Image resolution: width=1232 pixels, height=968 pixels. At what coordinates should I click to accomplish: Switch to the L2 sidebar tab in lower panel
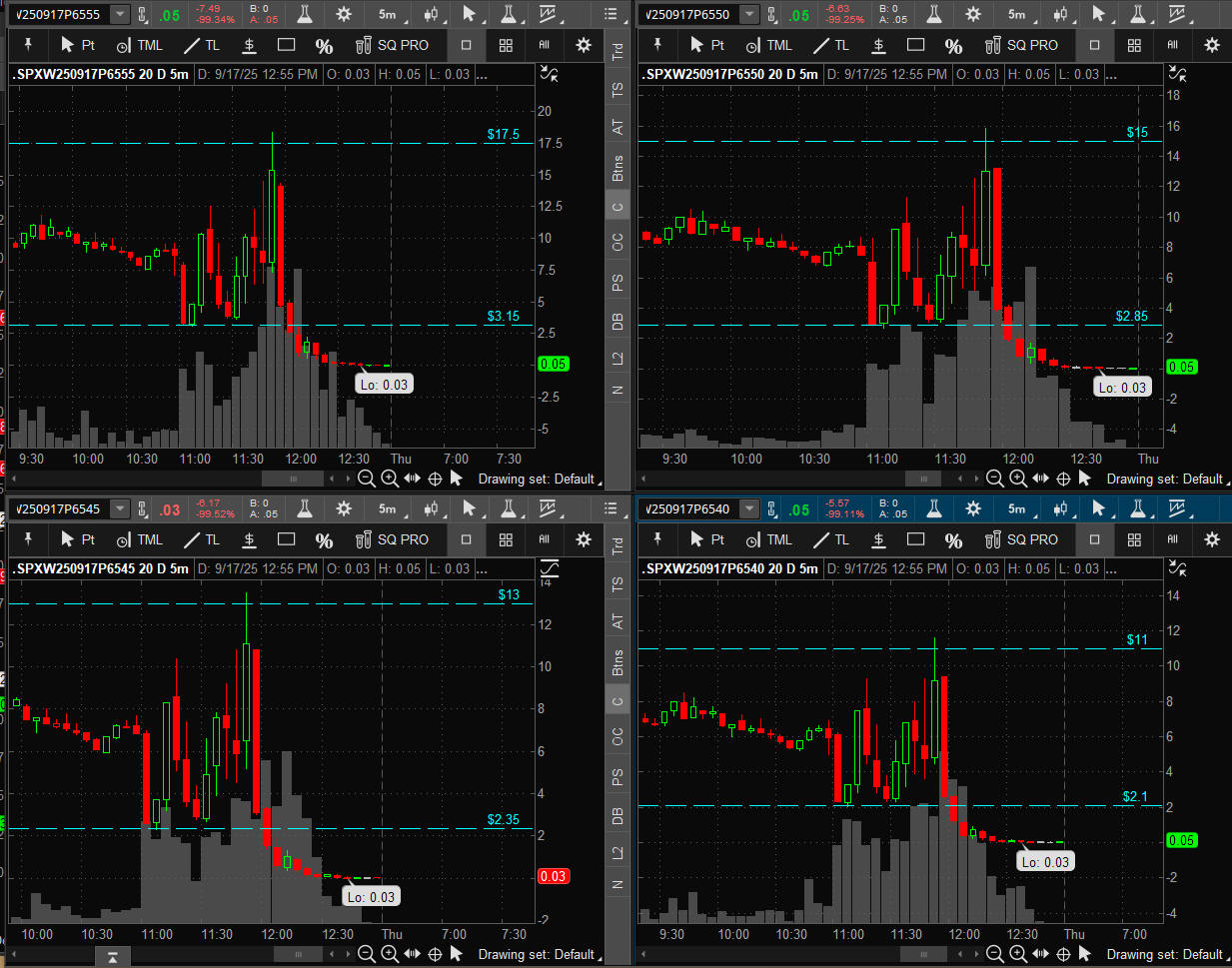[617, 852]
